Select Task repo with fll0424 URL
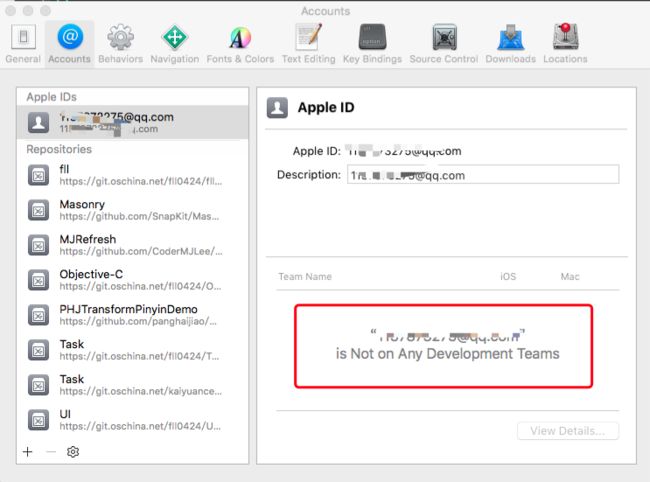 click(x=133, y=350)
